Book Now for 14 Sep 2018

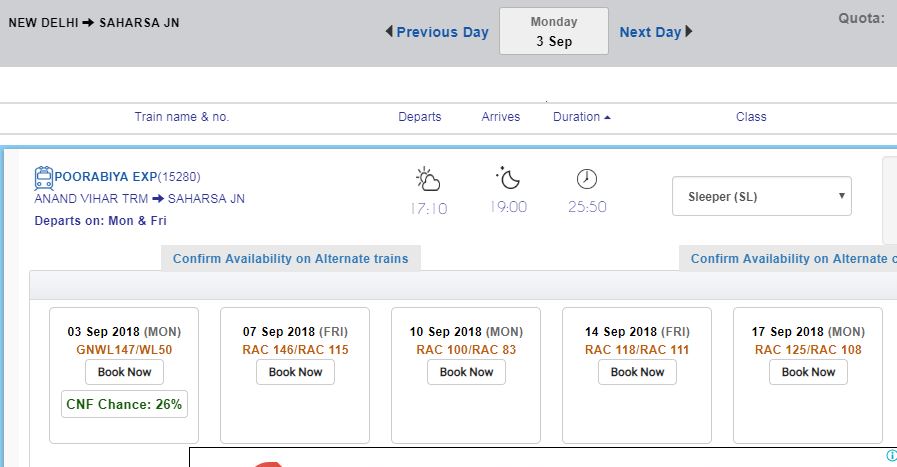pyautogui.click(x=637, y=372)
